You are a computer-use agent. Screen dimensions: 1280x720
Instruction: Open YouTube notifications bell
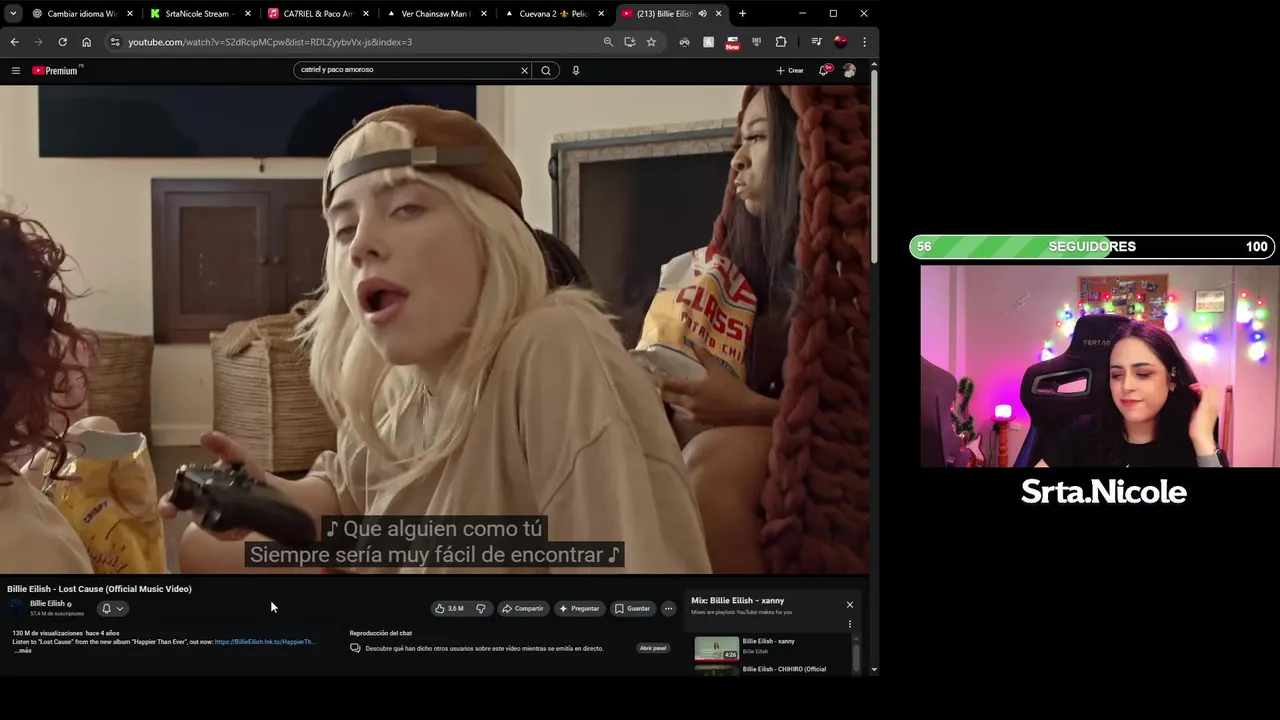coord(824,70)
